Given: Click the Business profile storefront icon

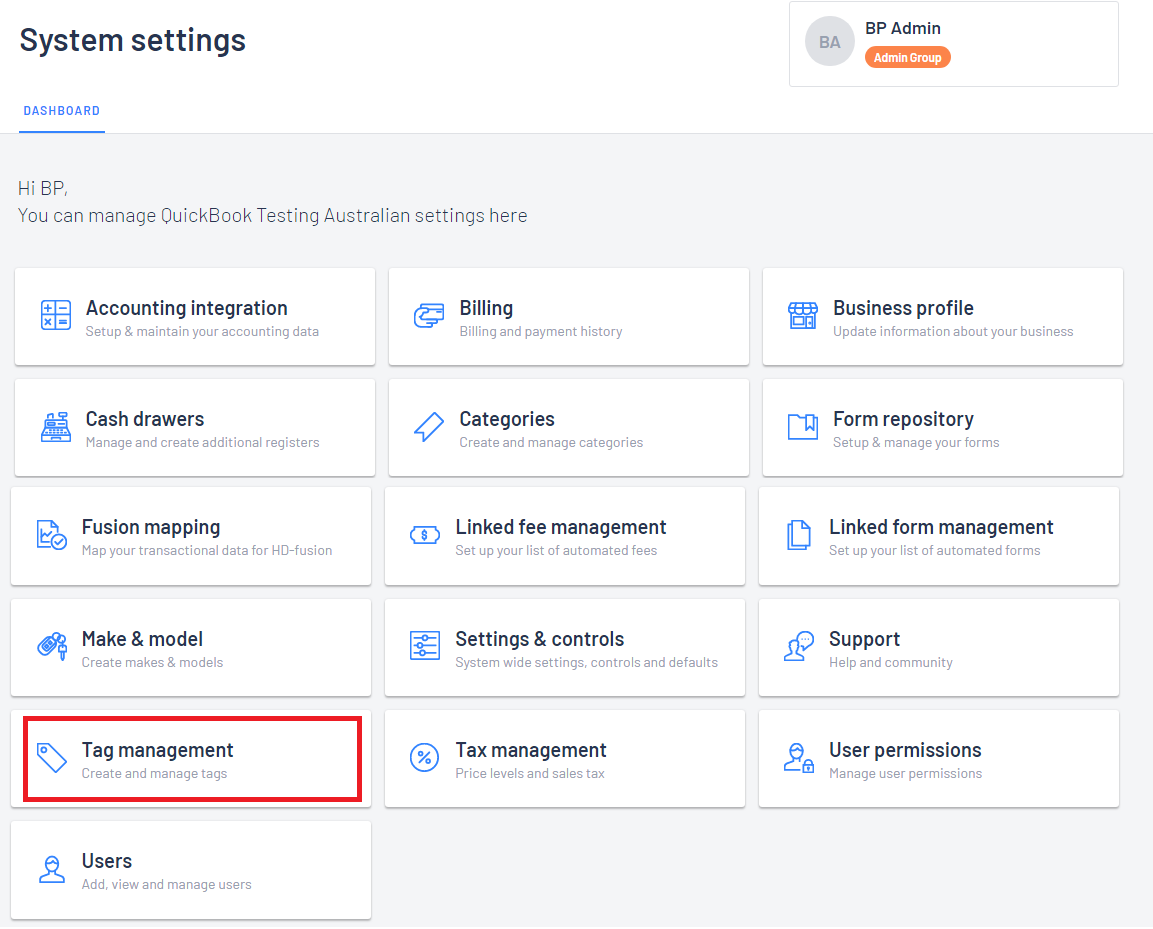Looking at the screenshot, I should (802, 316).
